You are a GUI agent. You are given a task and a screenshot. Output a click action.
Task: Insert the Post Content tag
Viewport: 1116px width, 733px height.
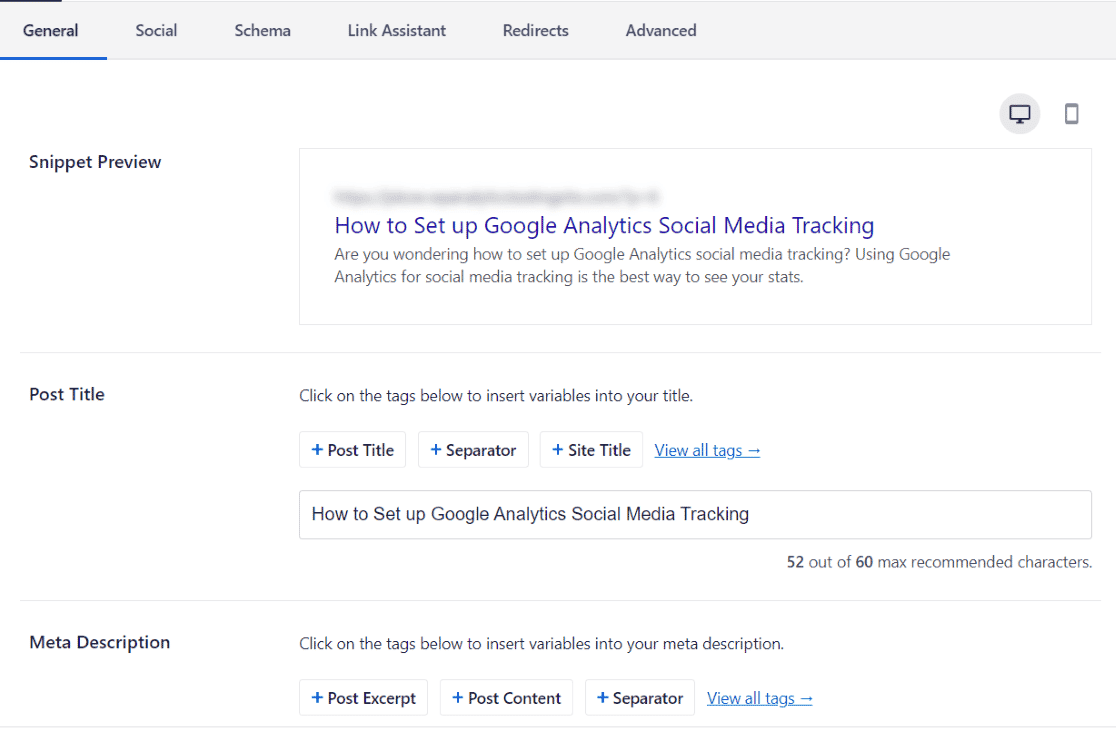coord(506,697)
